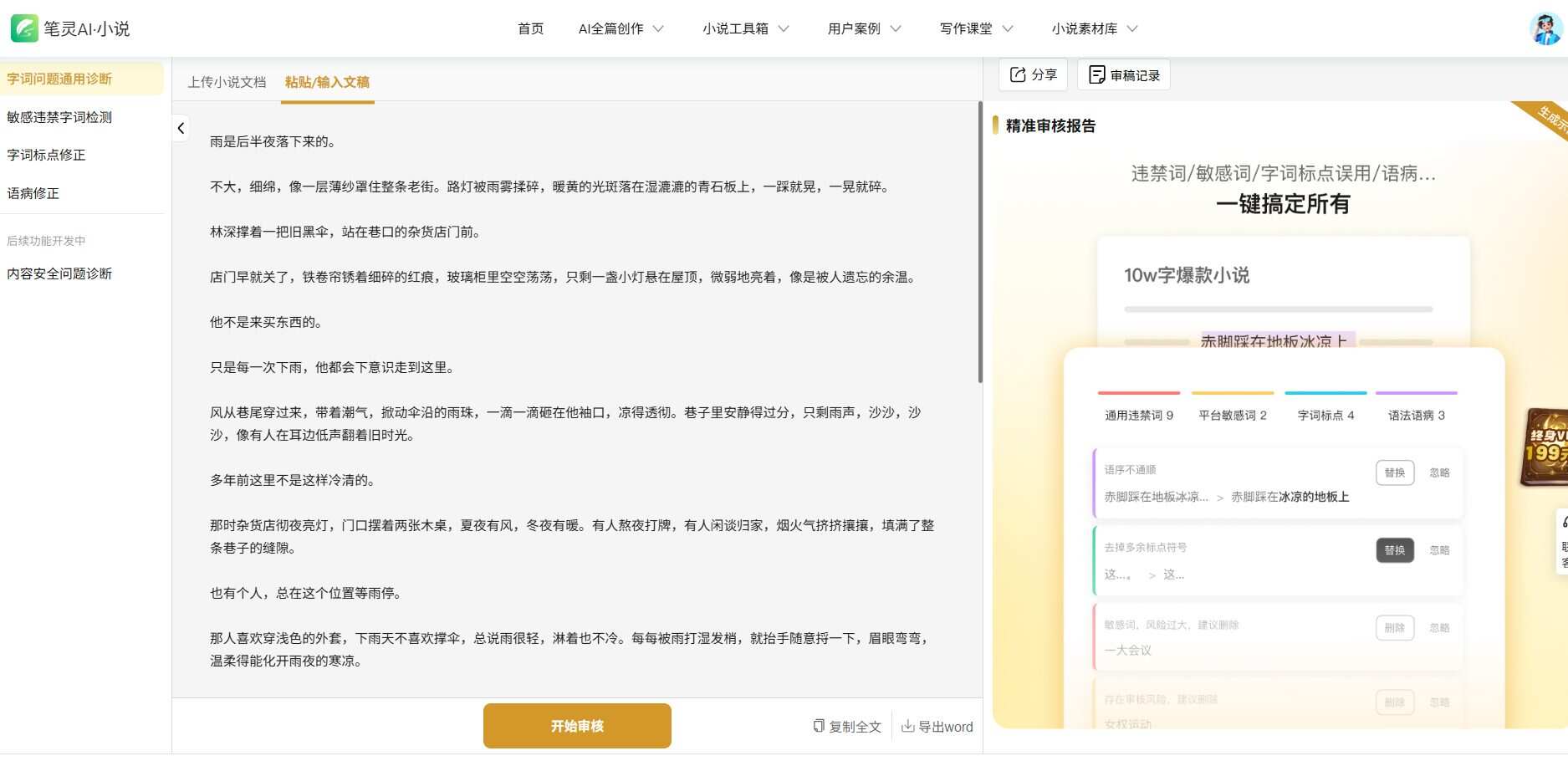This screenshot has height=761, width=1568.
Task: Click the copy icon beside 复制全文
Action: click(x=819, y=726)
